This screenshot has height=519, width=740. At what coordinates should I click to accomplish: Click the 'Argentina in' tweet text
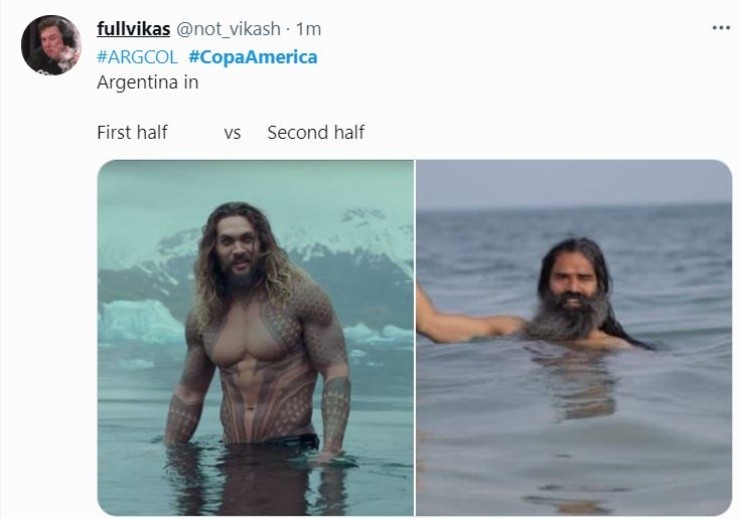coord(147,83)
